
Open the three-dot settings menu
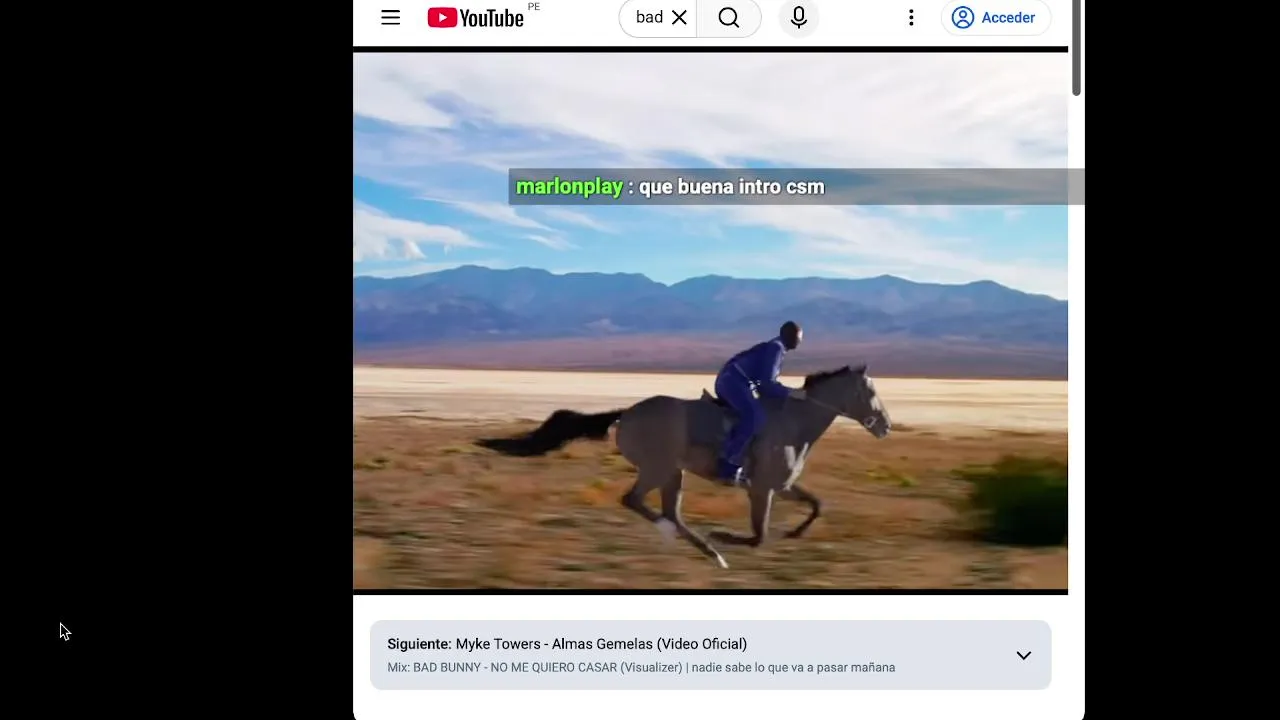[x=911, y=18]
